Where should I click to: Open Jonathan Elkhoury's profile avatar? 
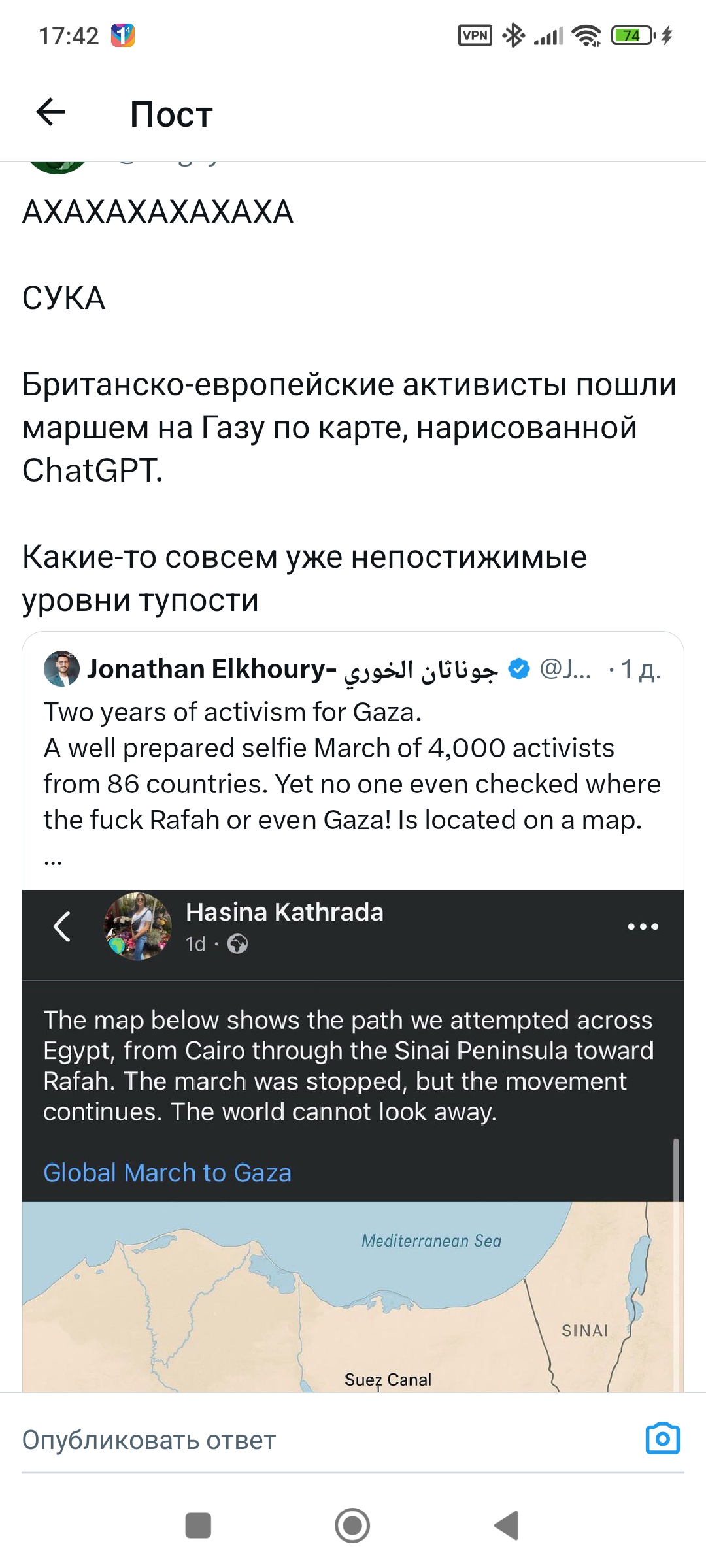click(61, 668)
